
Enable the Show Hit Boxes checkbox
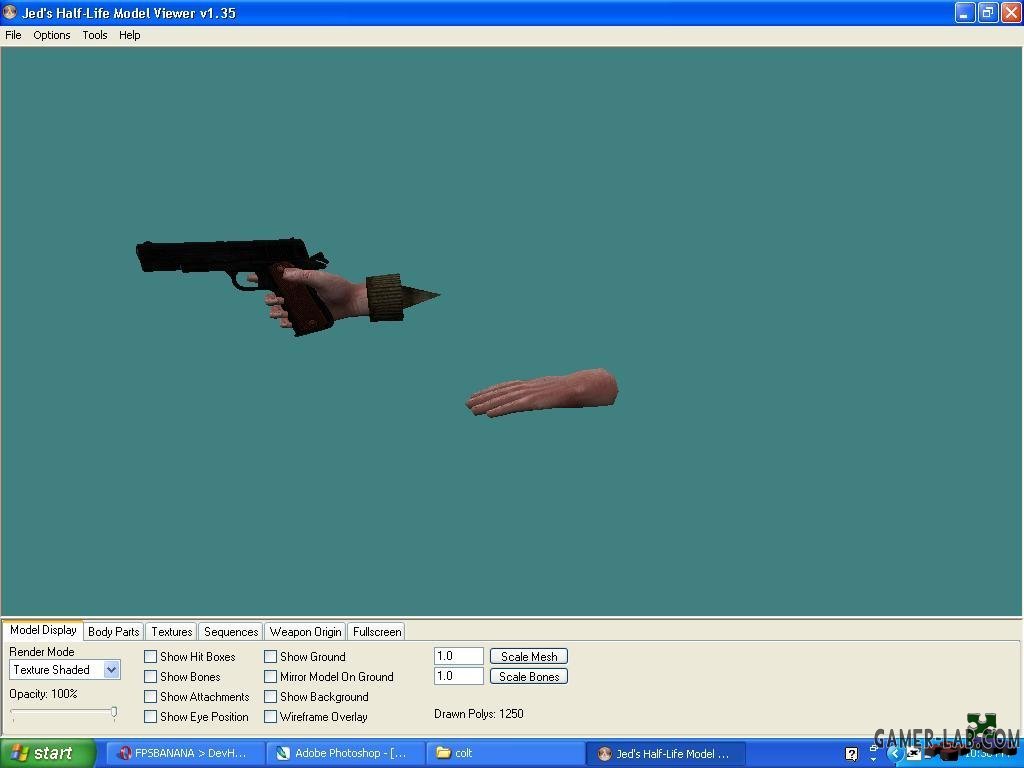[x=151, y=657]
